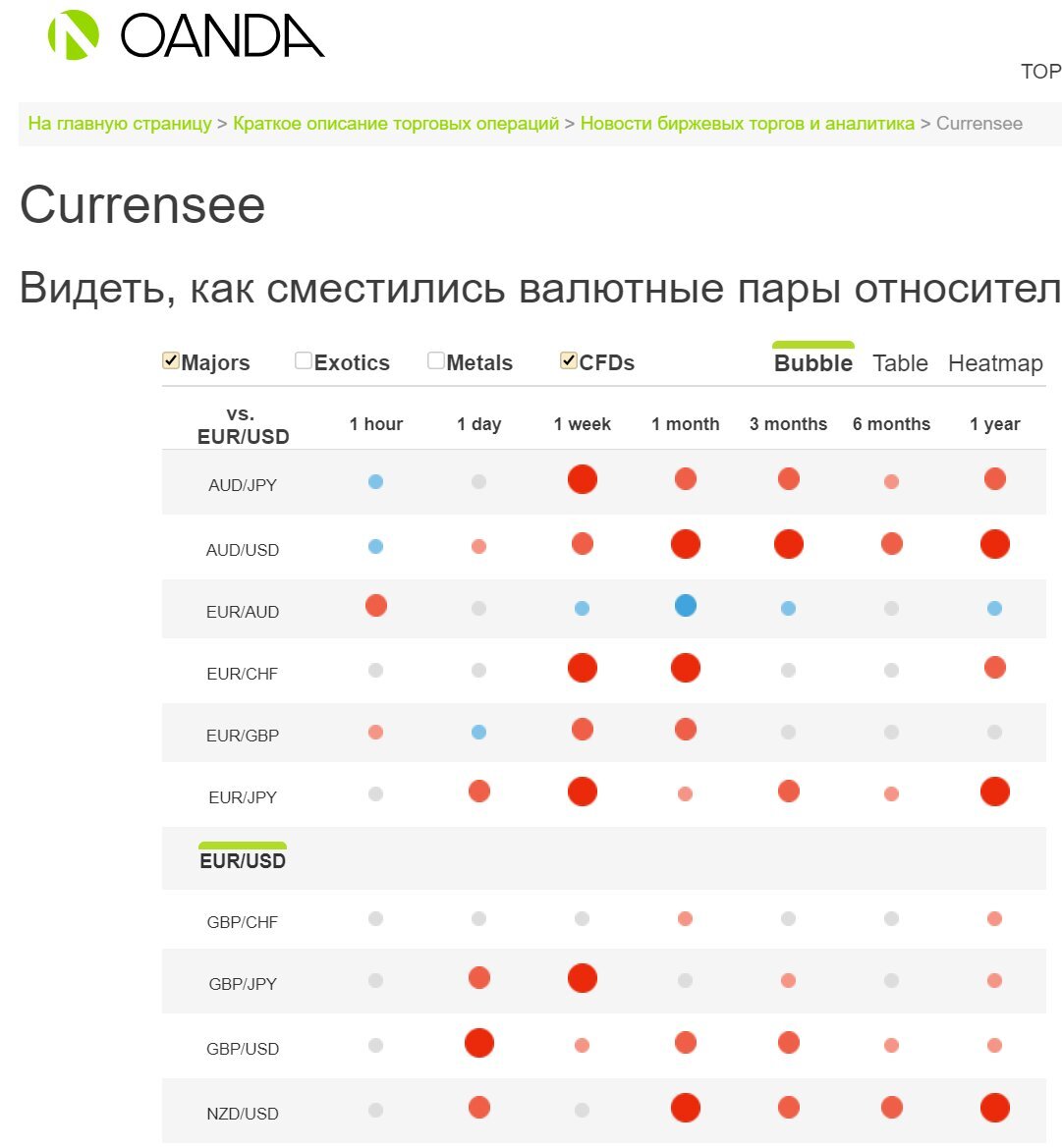Viewport: 1062px width, 1148px height.
Task: Click the EUR/GBP 1 day blue bubble
Action: point(478,731)
